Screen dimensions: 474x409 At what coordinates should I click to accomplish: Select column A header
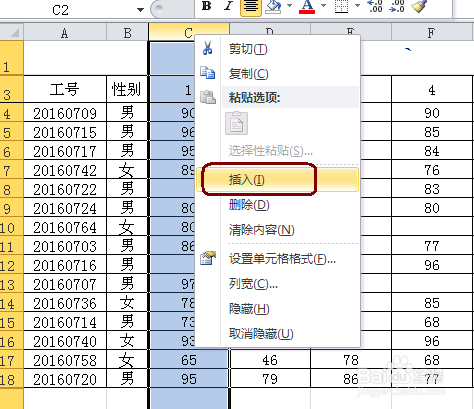(x=65, y=33)
